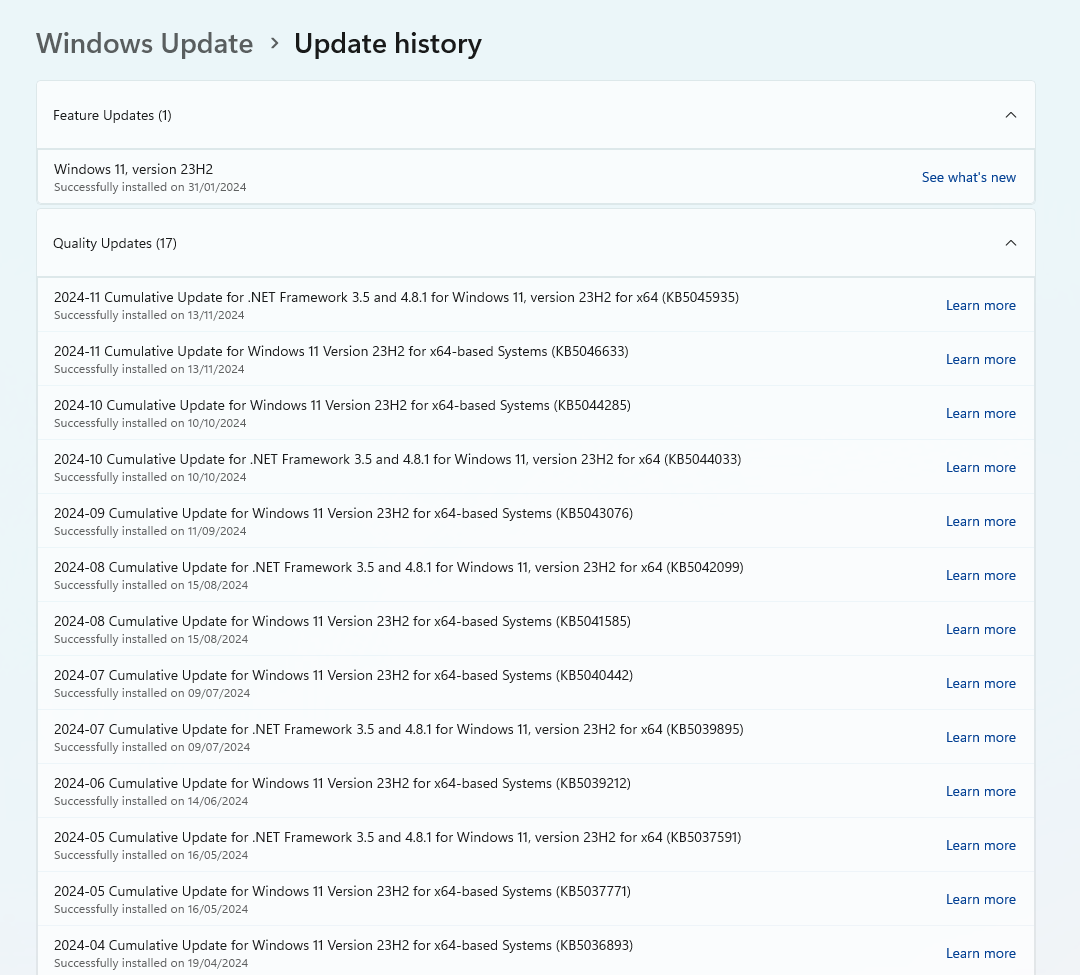Click the 2024-08 .NET Framework KB5042099 title
This screenshot has height=975, width=1080.
pos(399,567)
